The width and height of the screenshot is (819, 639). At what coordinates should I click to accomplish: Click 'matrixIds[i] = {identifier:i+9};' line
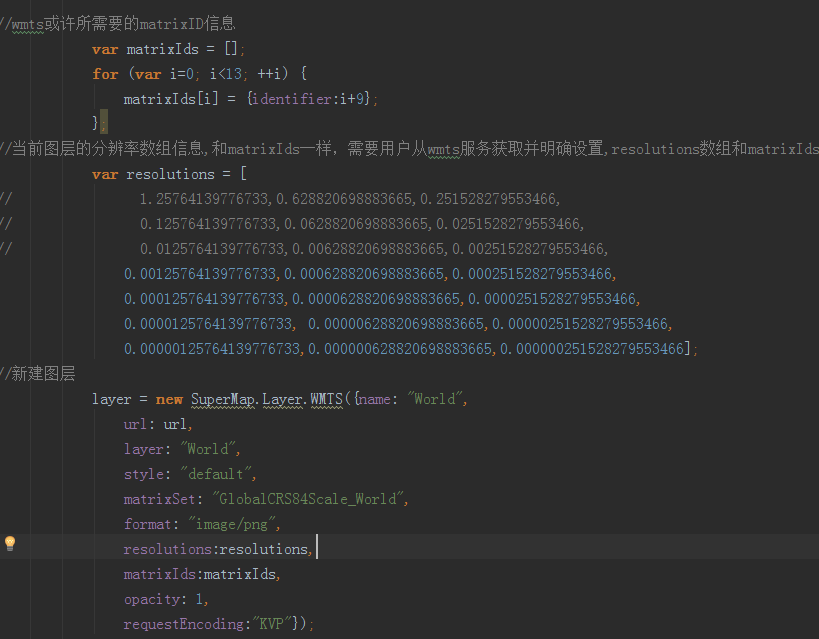251,99
